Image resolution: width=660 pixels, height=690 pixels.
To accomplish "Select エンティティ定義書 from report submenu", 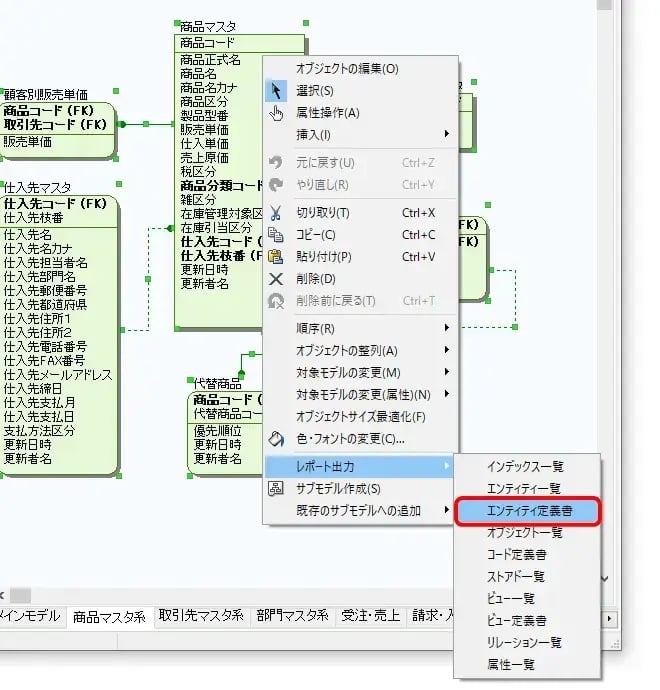I will point(529,512).
